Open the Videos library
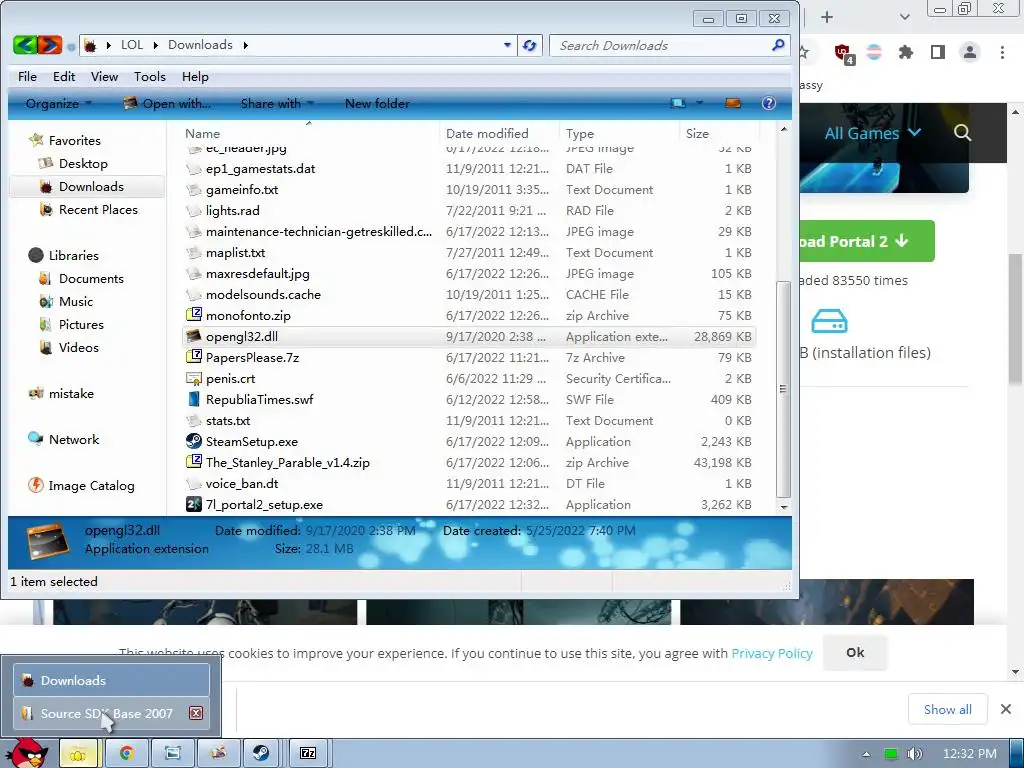The image size is (1024, 768). [x=78, y=347]
